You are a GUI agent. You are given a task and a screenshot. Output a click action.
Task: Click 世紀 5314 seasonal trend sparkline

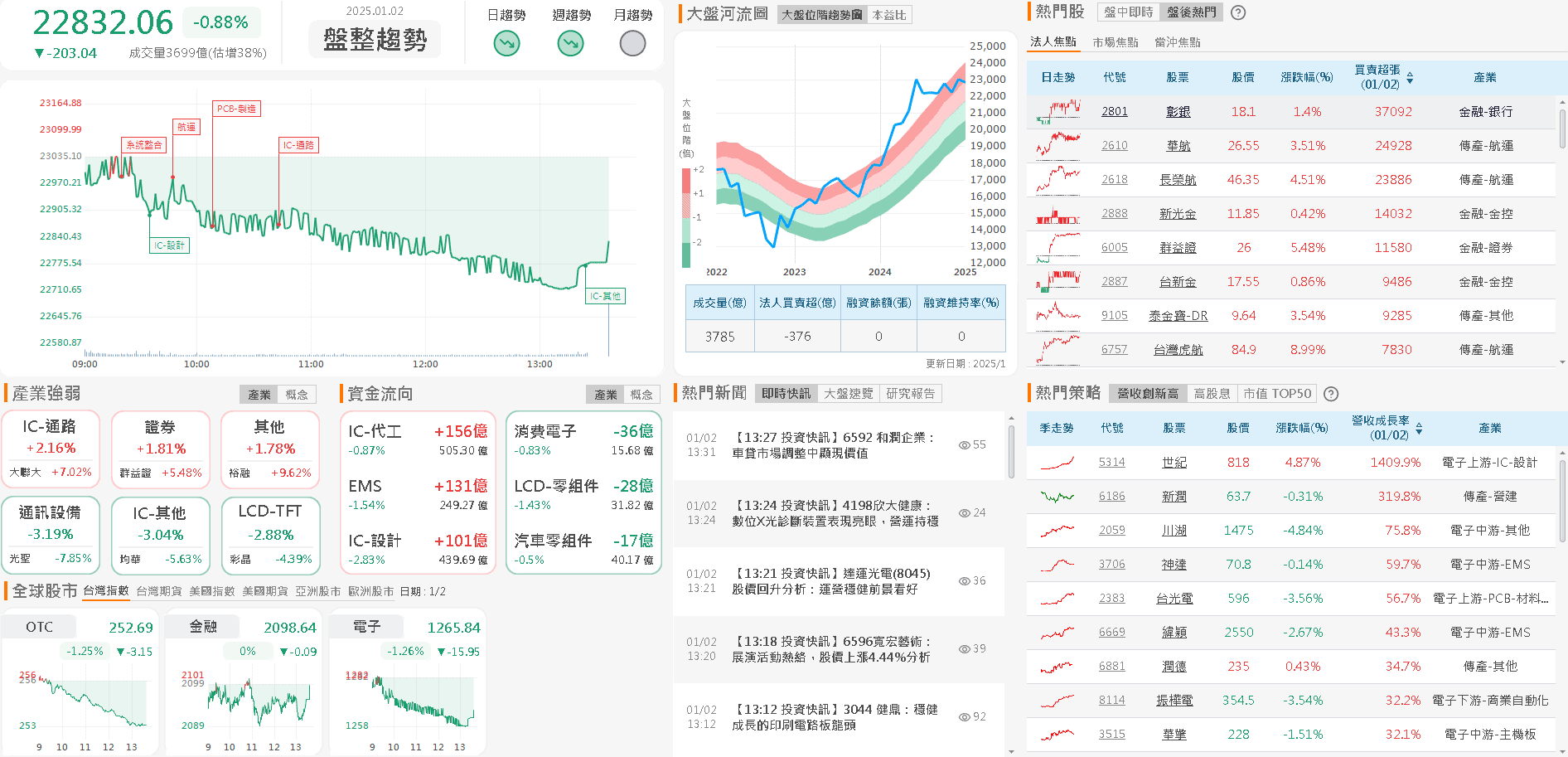tap(1057, 463)
